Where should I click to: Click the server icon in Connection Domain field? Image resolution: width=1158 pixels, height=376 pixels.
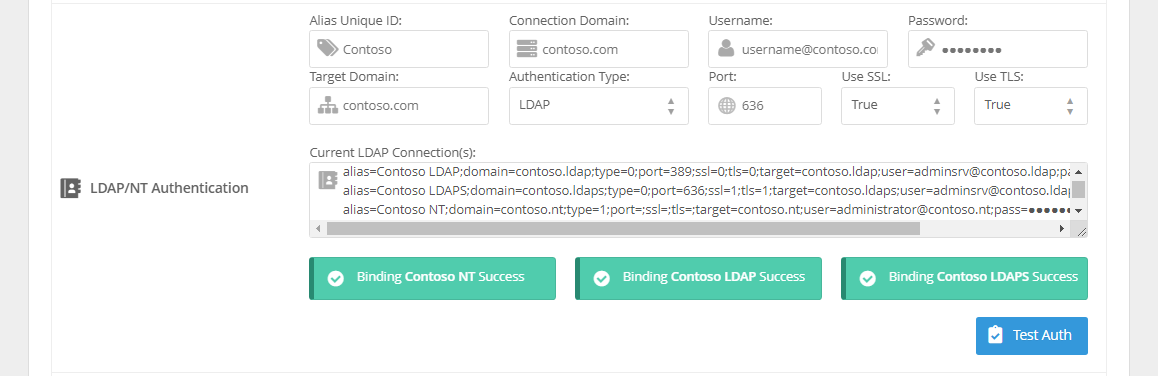click(x=526, y=49)
